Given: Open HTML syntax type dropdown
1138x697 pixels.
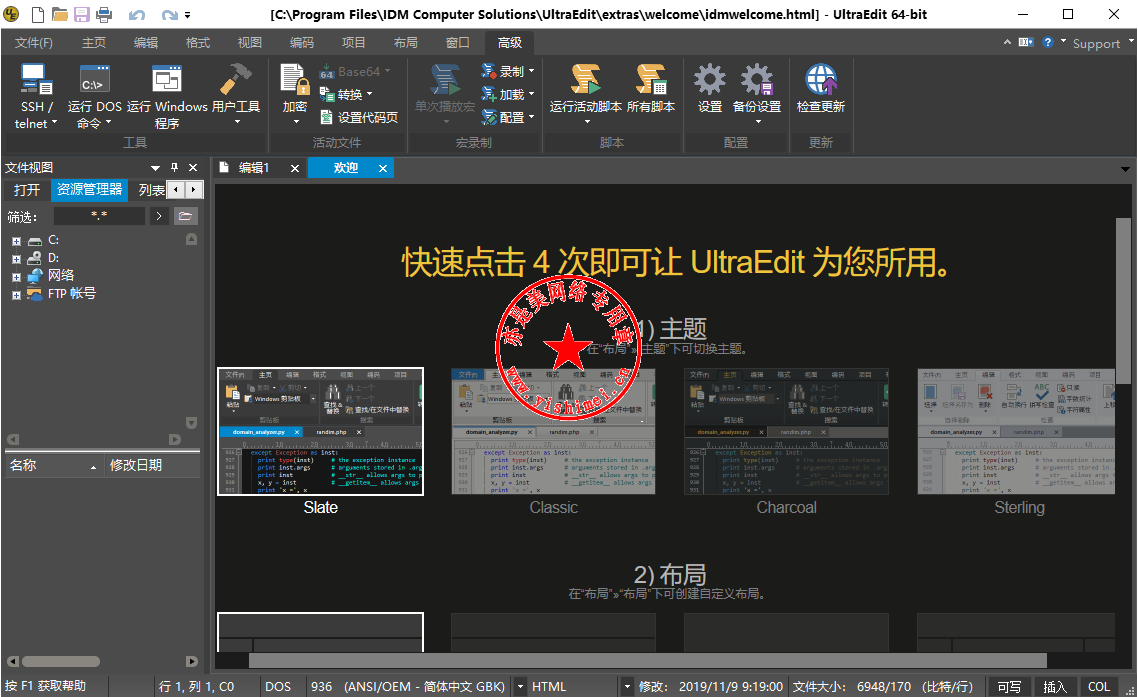Looking at the screenshot, I should pos(627,687).
